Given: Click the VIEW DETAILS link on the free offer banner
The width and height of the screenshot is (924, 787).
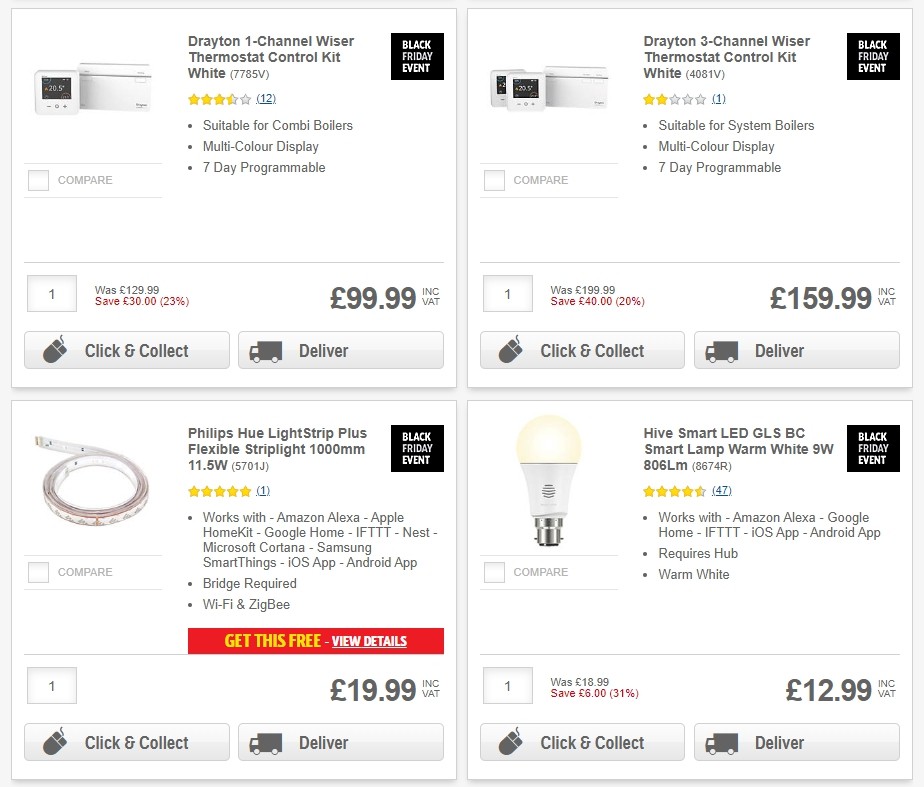Looking at the screenshot, I should tap(371, 641).
